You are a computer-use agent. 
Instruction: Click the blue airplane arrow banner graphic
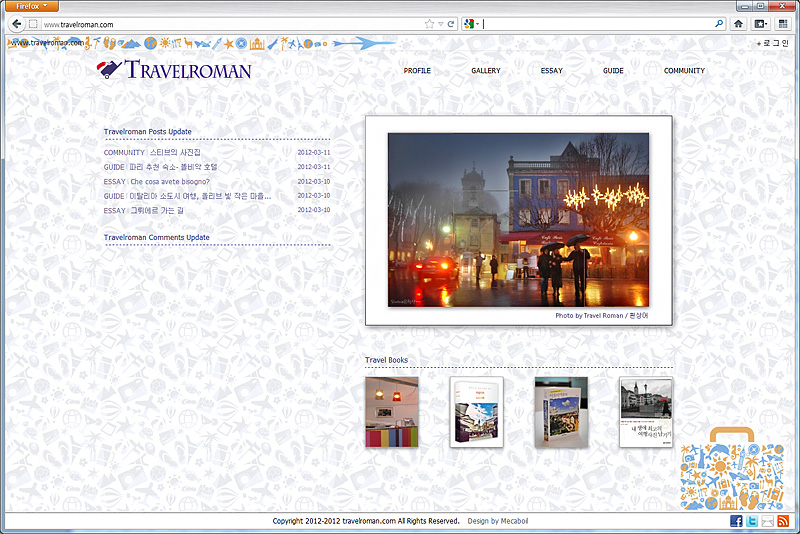pyautogui.click(x=364, y=43)
